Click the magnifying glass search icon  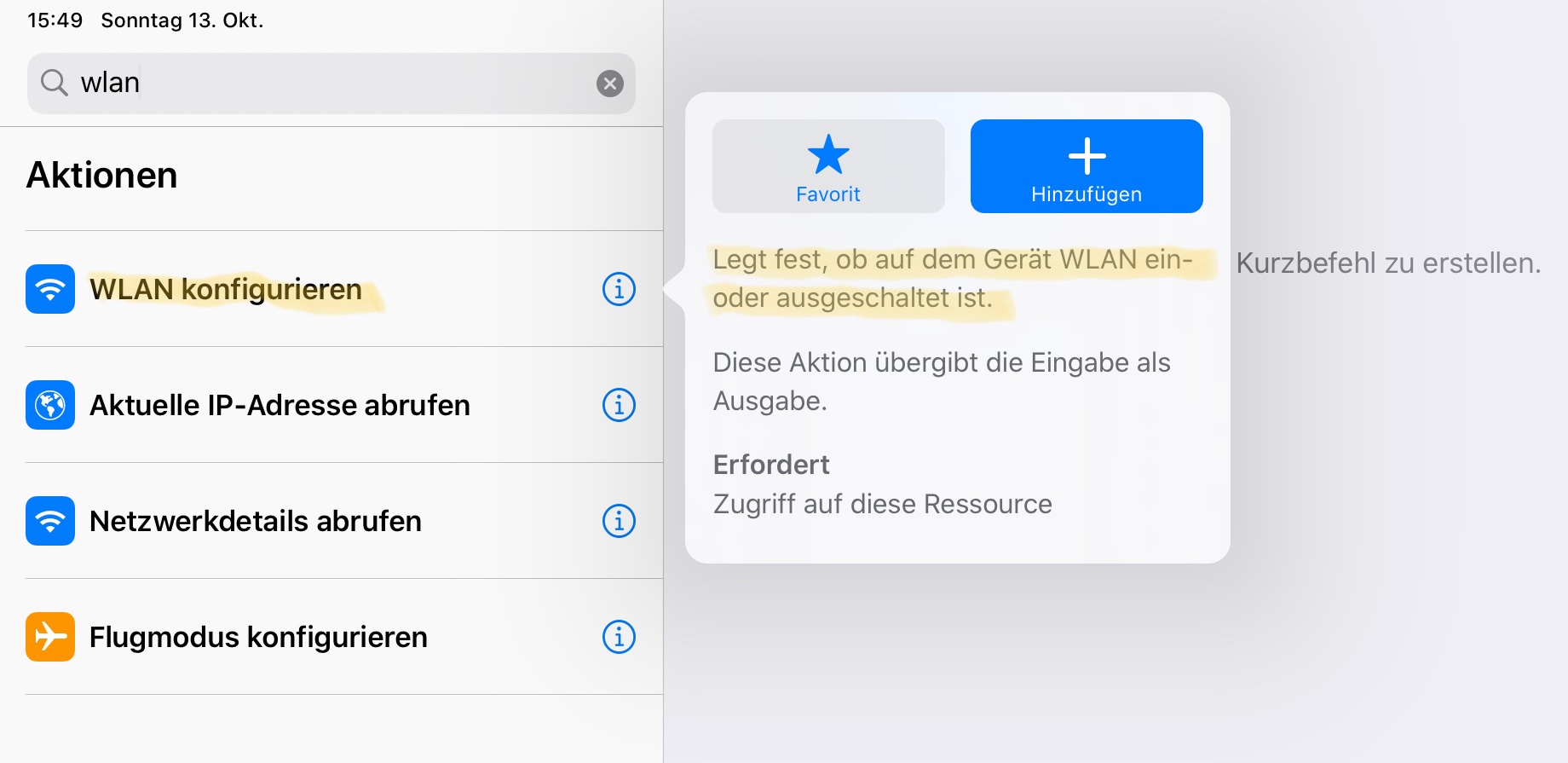click(55, 83)
